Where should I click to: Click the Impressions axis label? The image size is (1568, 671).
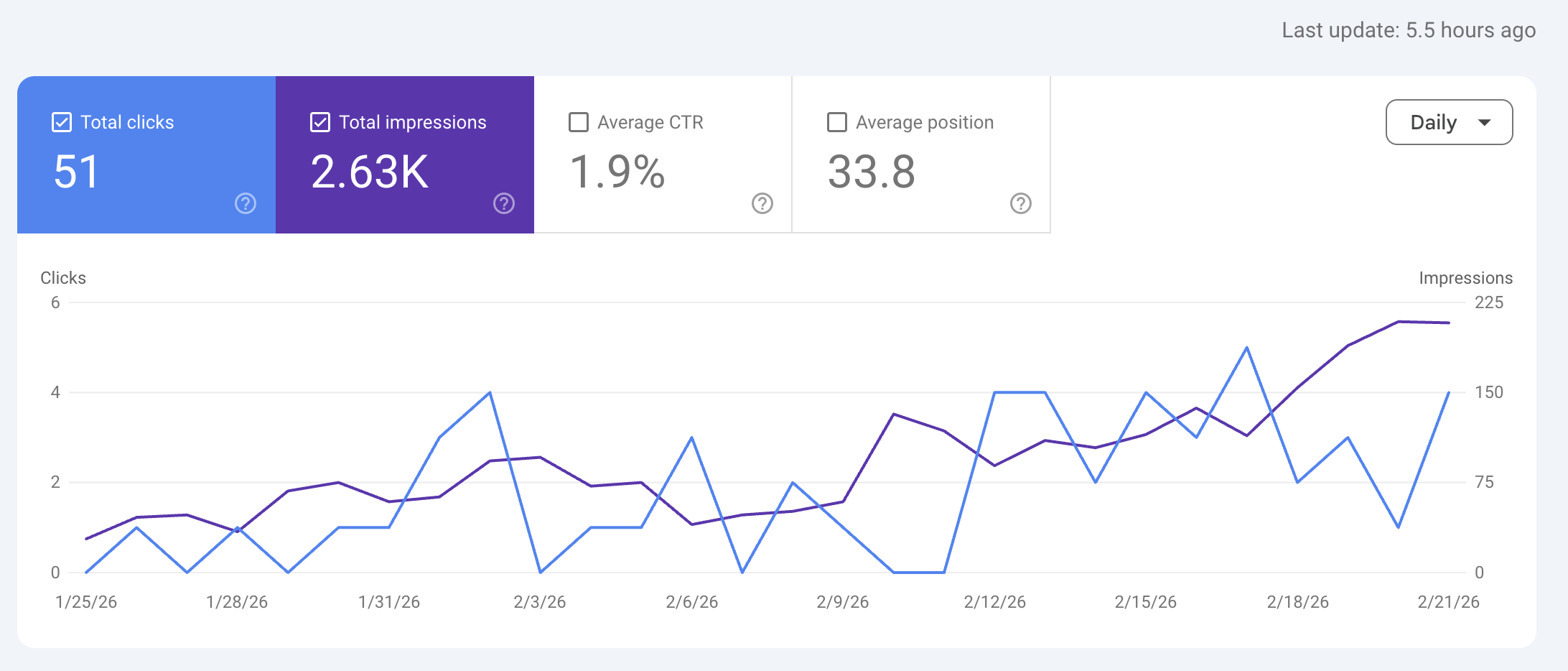pos(1465,277)
